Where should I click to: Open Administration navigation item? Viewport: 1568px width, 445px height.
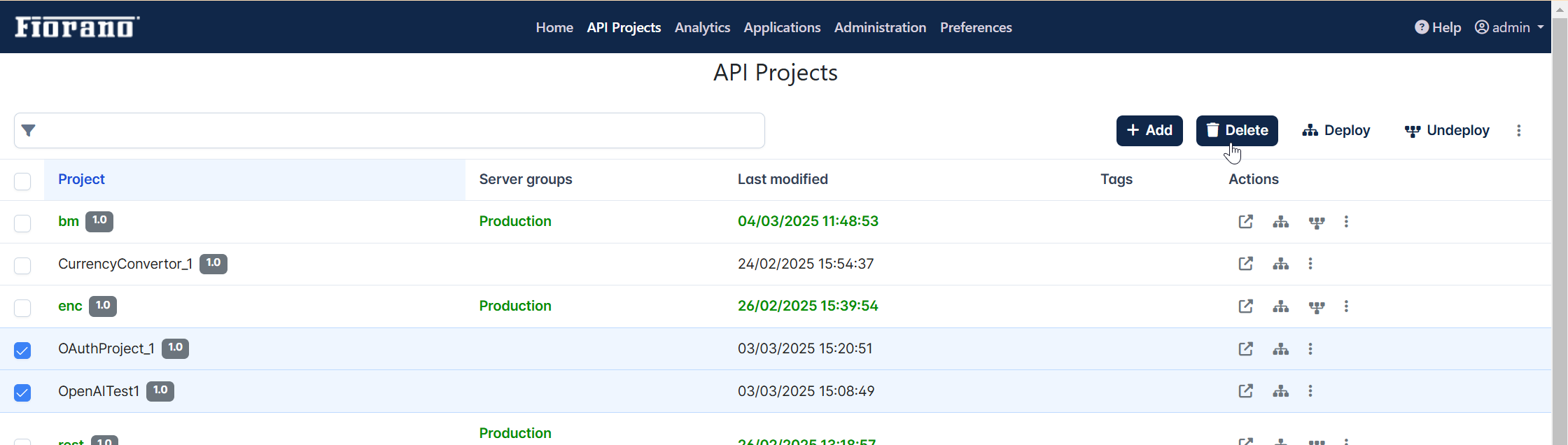[x=880, y=27]
